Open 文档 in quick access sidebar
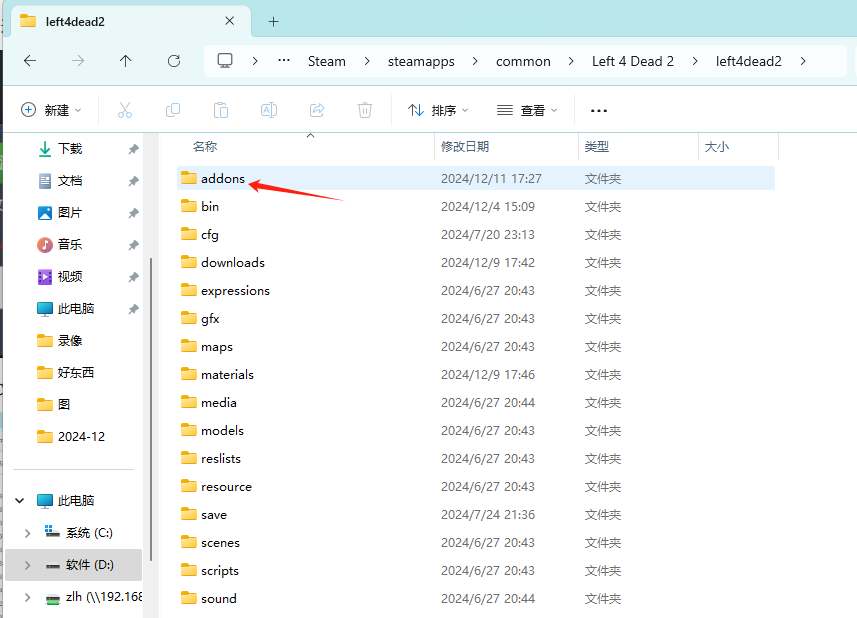857x618 pixels. click(x=70, y=181)
